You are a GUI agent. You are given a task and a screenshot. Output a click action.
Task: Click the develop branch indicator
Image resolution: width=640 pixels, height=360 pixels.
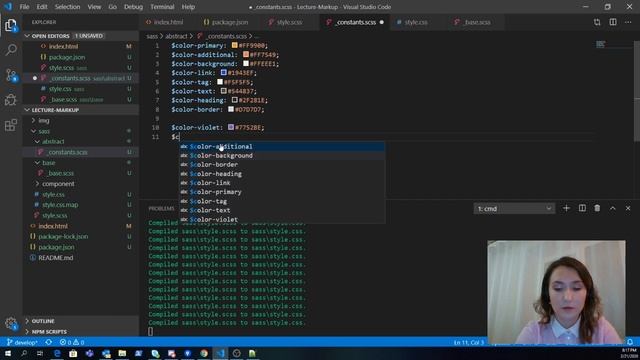[22, 342]
